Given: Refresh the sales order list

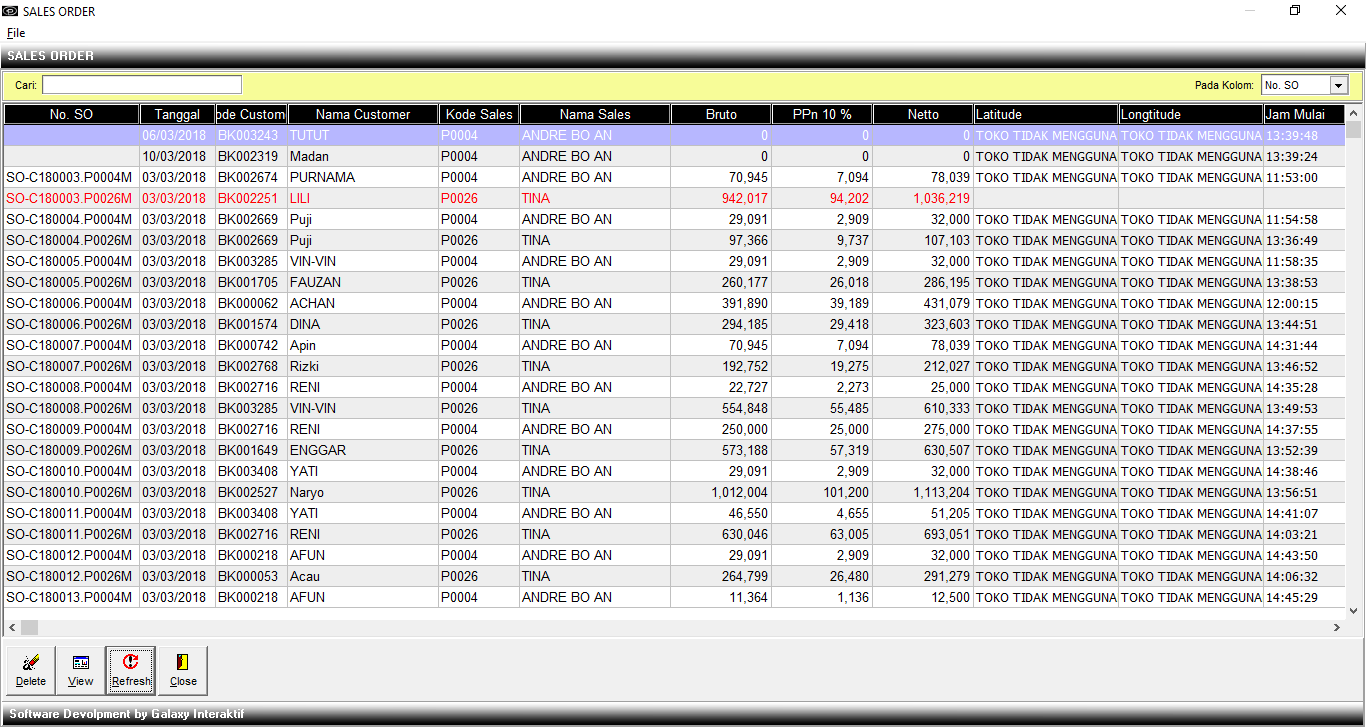Looking at the screenshot, I should click(x=131, y=670).
